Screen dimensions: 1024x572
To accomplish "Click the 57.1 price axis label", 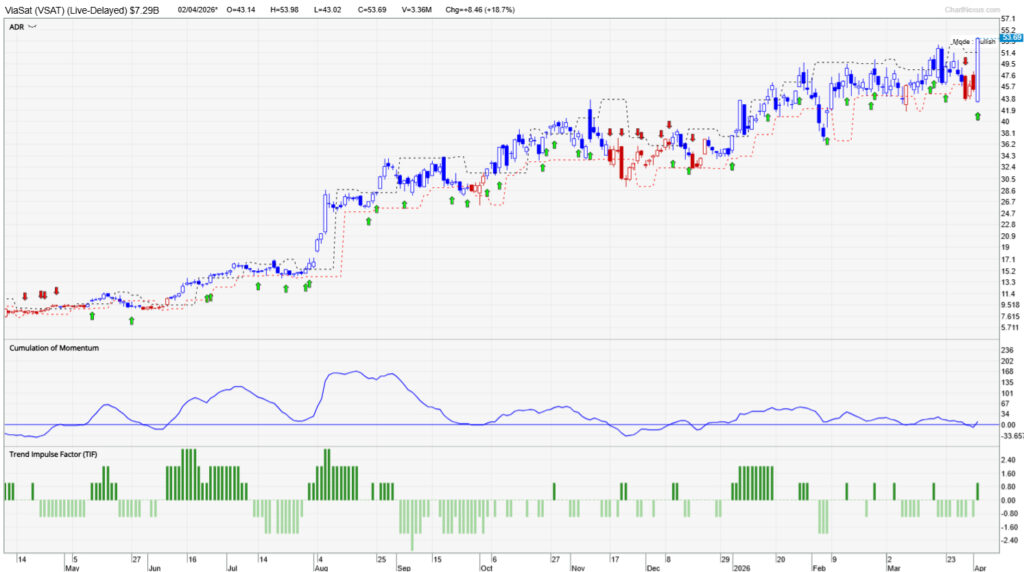I will (1008, 20).
